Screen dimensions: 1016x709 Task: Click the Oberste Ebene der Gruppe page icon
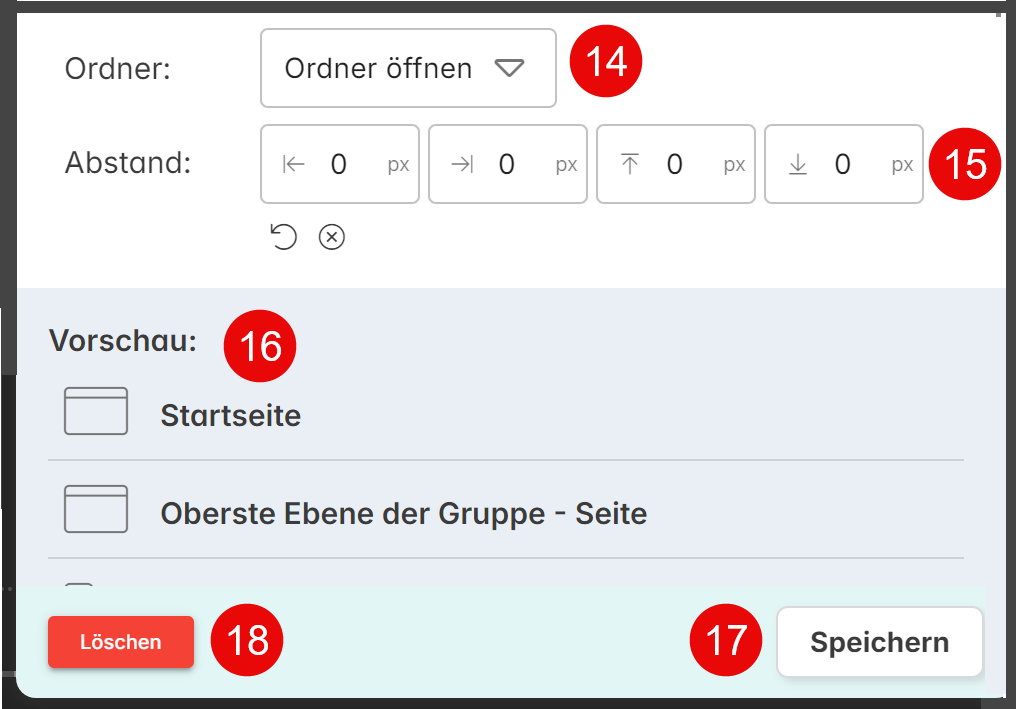tap(96, 509)
